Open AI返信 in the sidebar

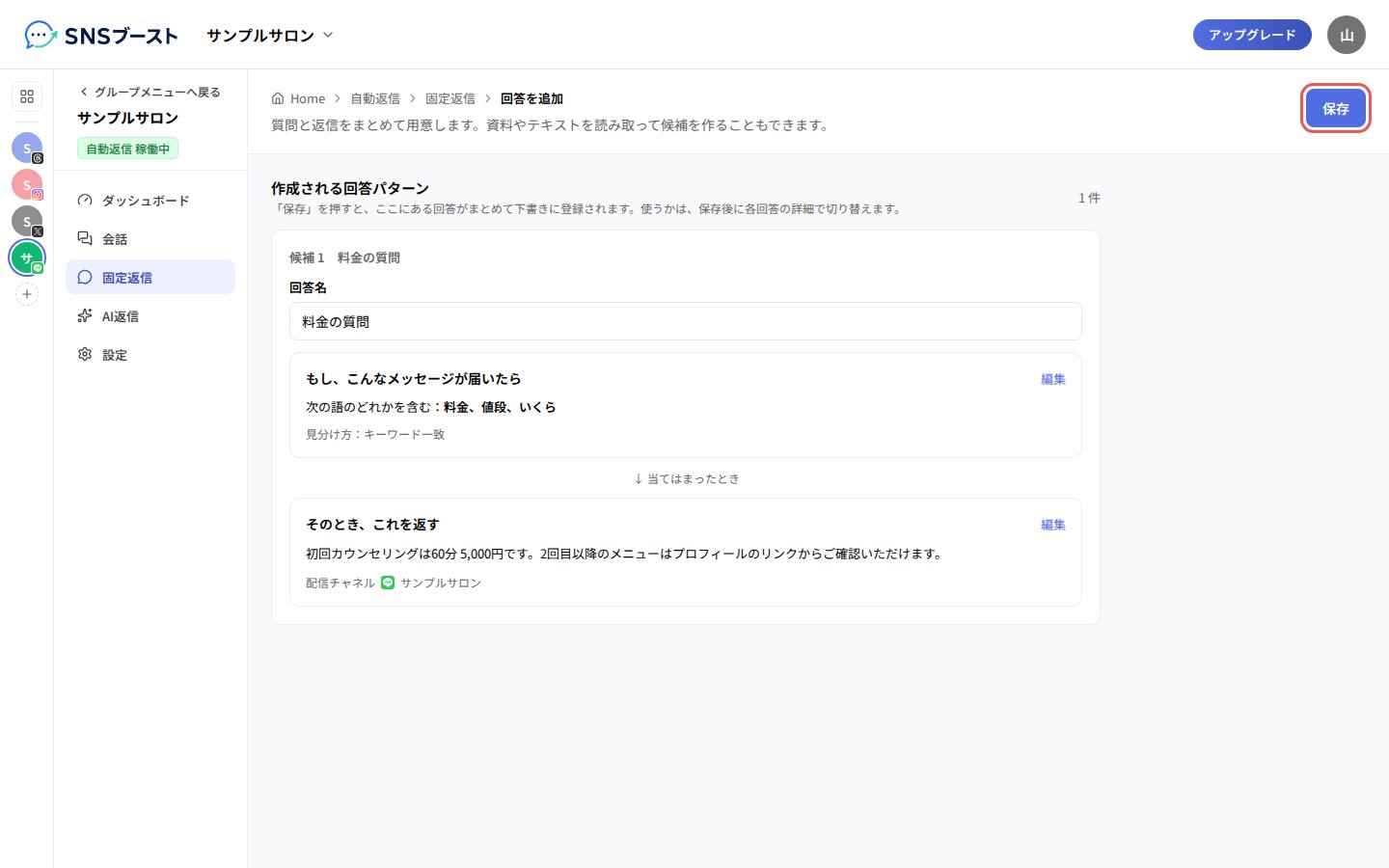click(150, 315)
